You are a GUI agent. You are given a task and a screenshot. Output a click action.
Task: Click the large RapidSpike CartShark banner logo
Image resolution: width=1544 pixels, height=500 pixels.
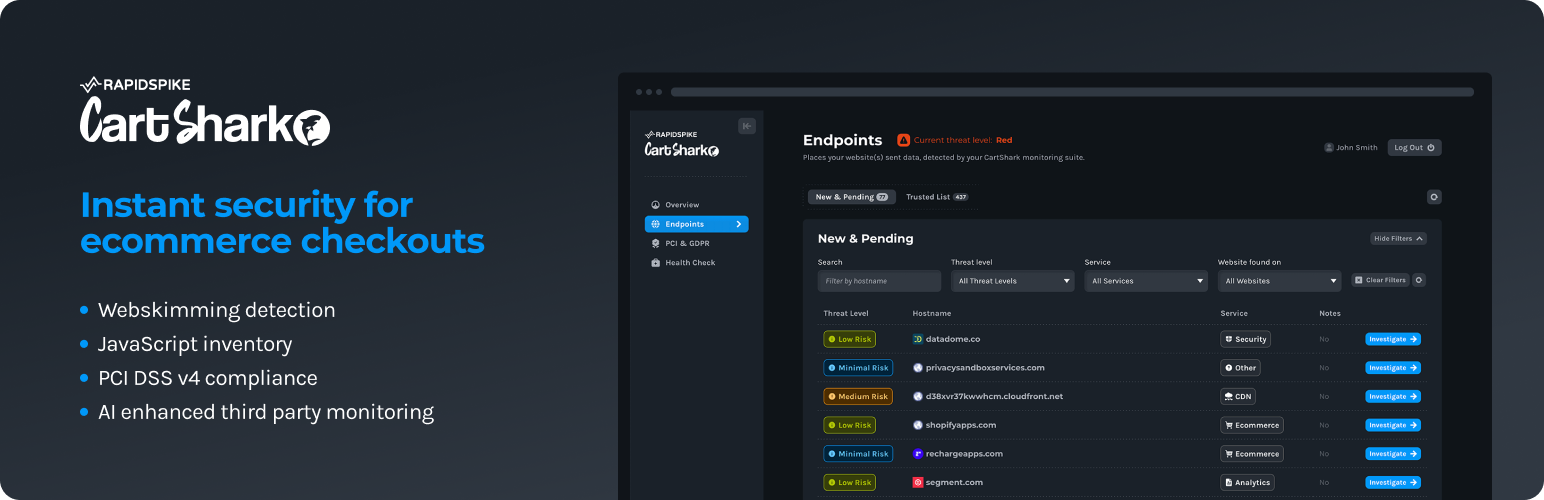pyautogui.click(x=205, y=112)
